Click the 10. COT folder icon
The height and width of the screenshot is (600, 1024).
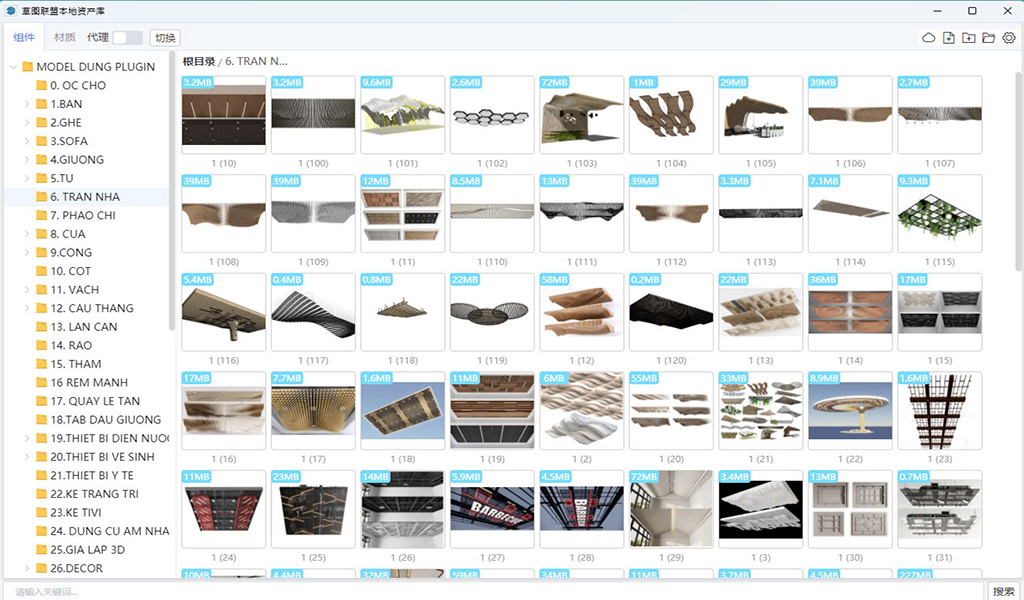[x=41, y=271]
